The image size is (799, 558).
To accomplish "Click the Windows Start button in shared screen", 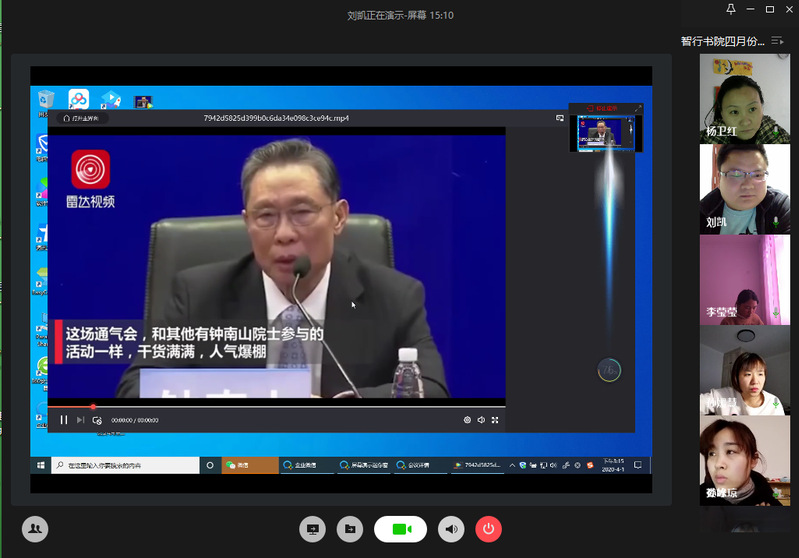I will (41, 465).
